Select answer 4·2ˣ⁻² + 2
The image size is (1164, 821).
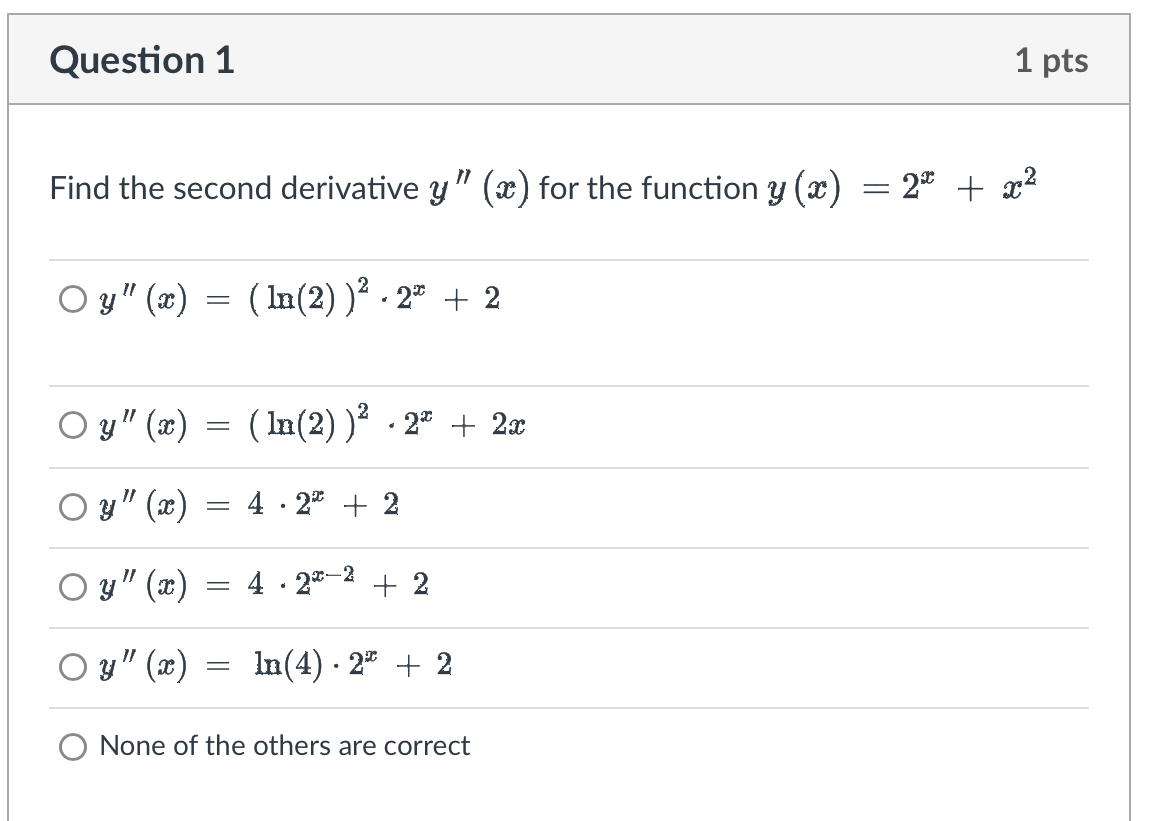click(x=71, y=587)
